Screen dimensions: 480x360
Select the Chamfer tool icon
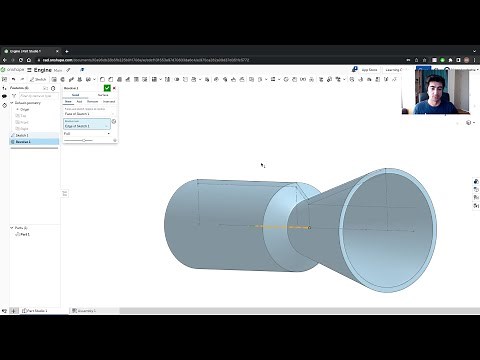pyautogui.click(x=111, y=79)
